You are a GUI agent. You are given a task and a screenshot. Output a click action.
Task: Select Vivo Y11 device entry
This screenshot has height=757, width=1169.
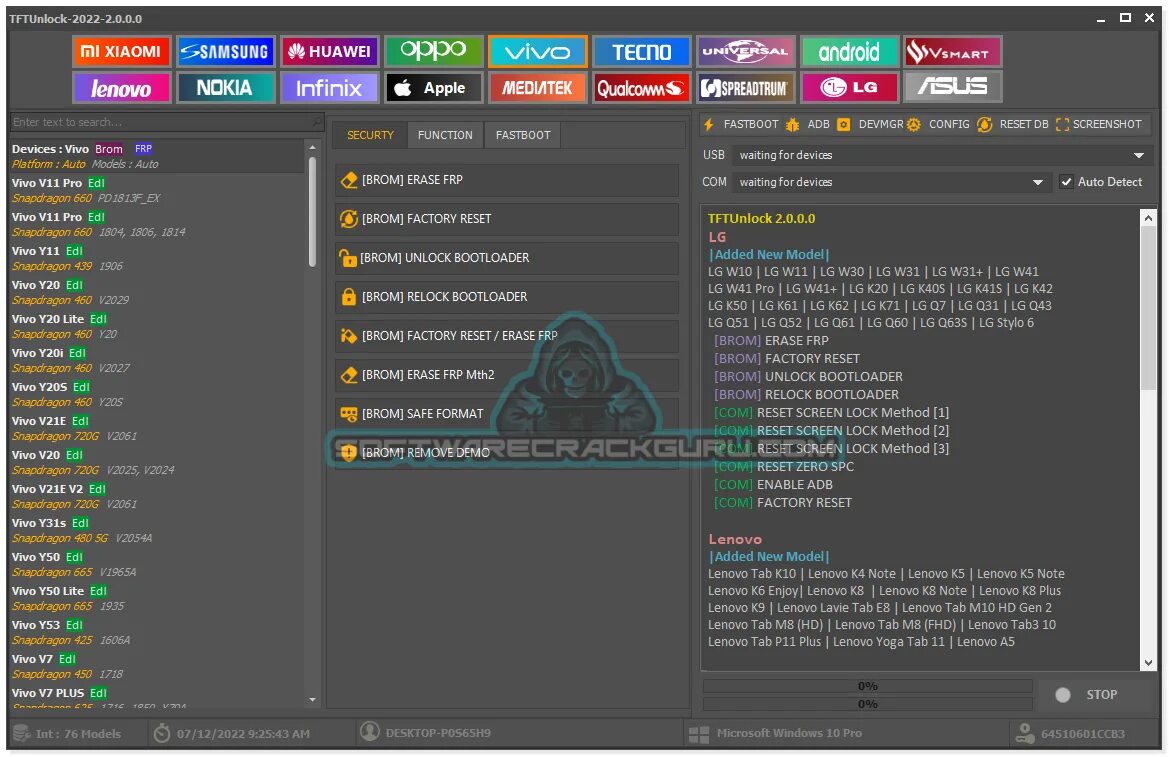(157, 258)
